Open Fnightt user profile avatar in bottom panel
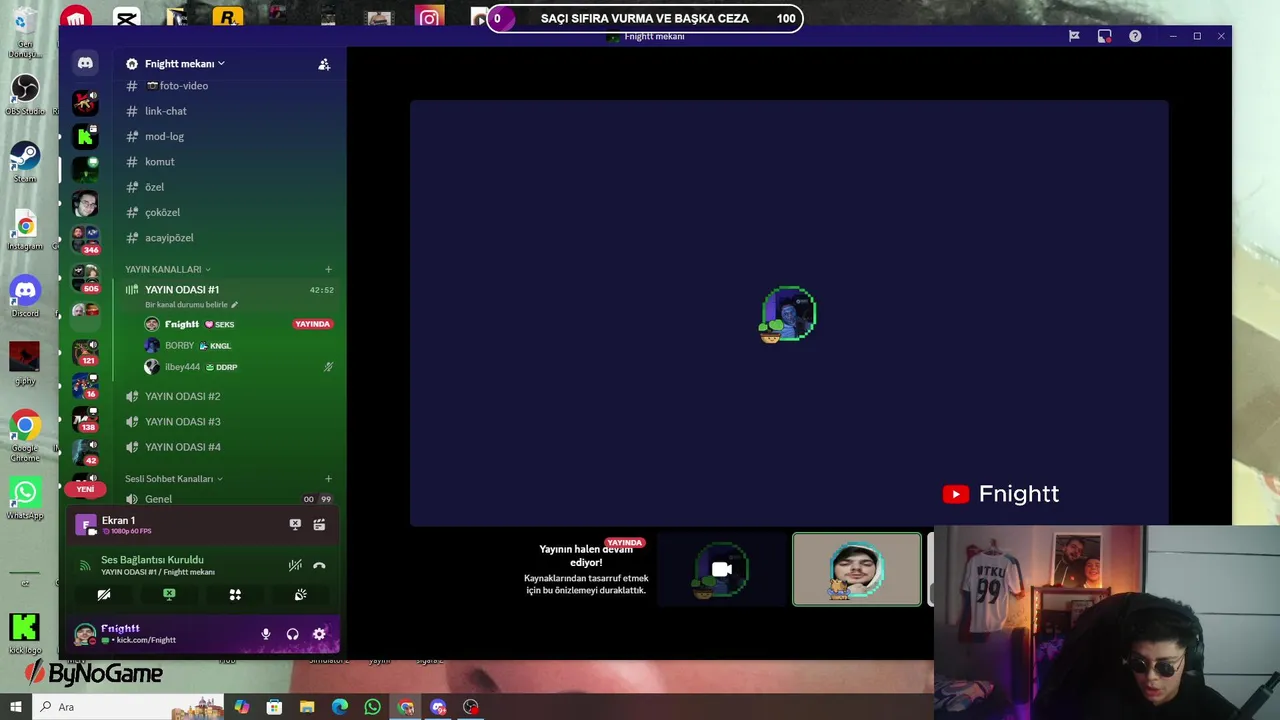 tap(85, 634)
